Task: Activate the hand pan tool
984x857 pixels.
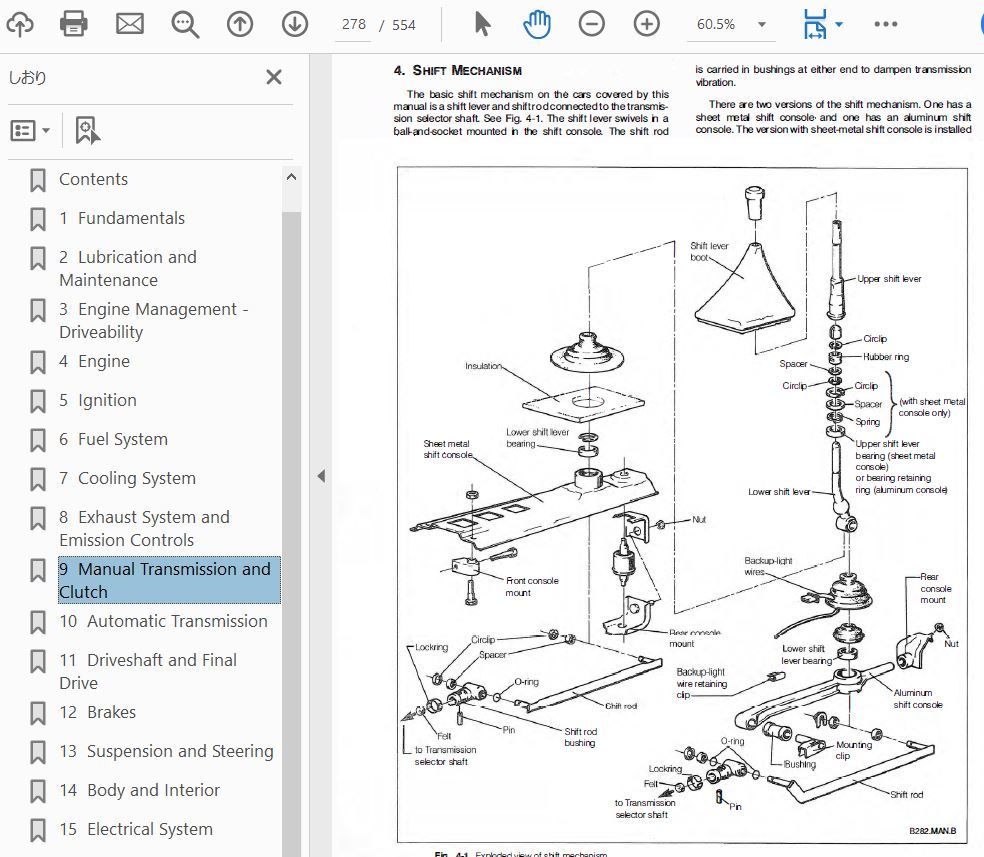Action: click(x=537, y=24)
